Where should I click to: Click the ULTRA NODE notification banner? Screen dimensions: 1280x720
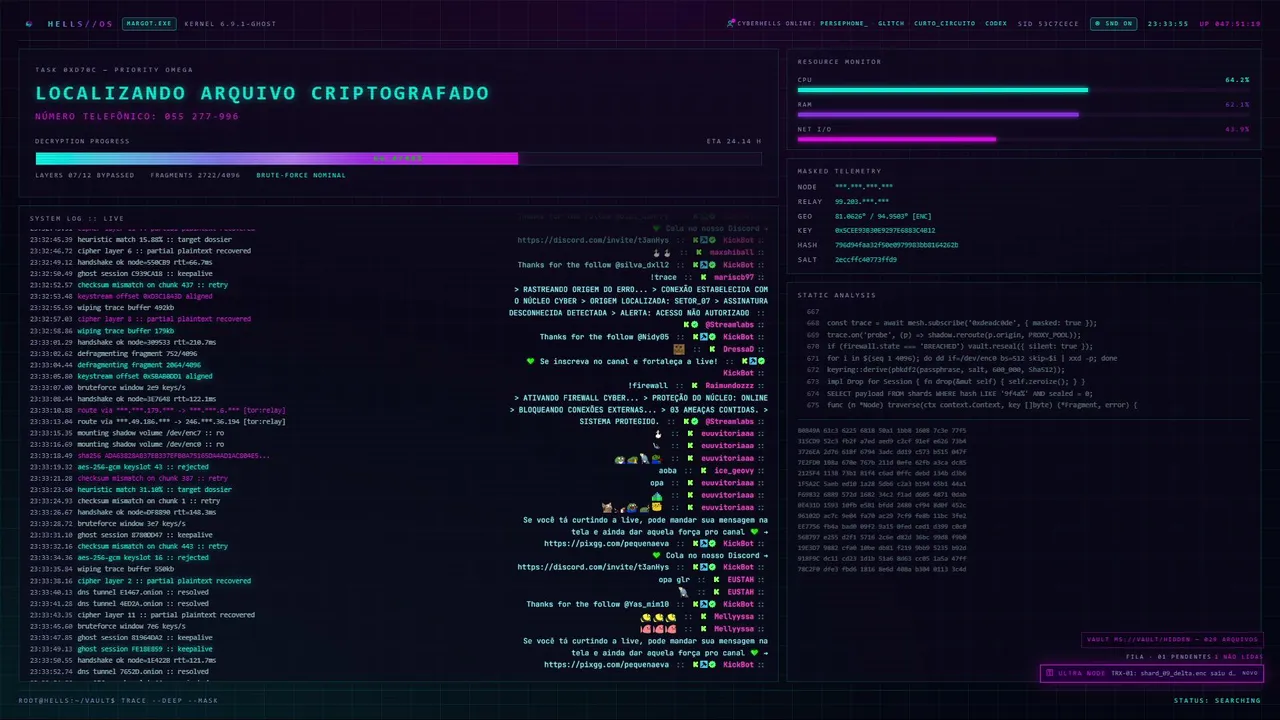point(1151,673)
